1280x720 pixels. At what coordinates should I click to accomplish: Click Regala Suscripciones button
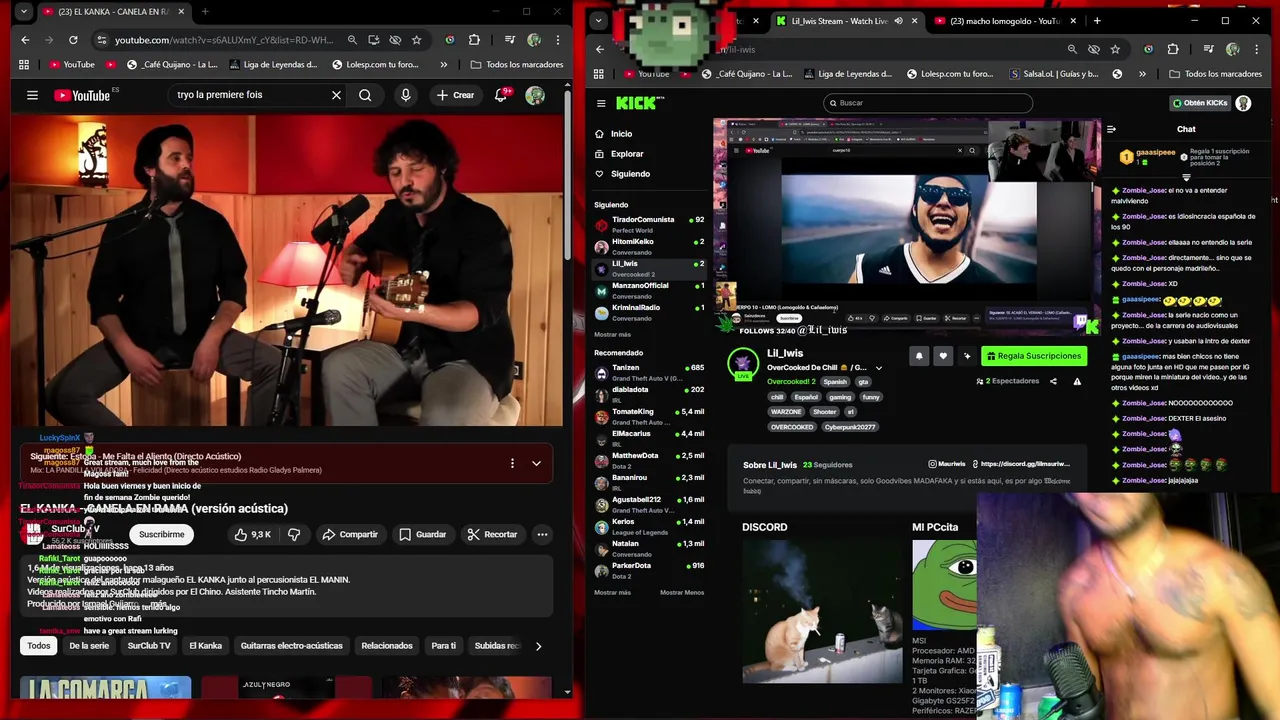1034,356
